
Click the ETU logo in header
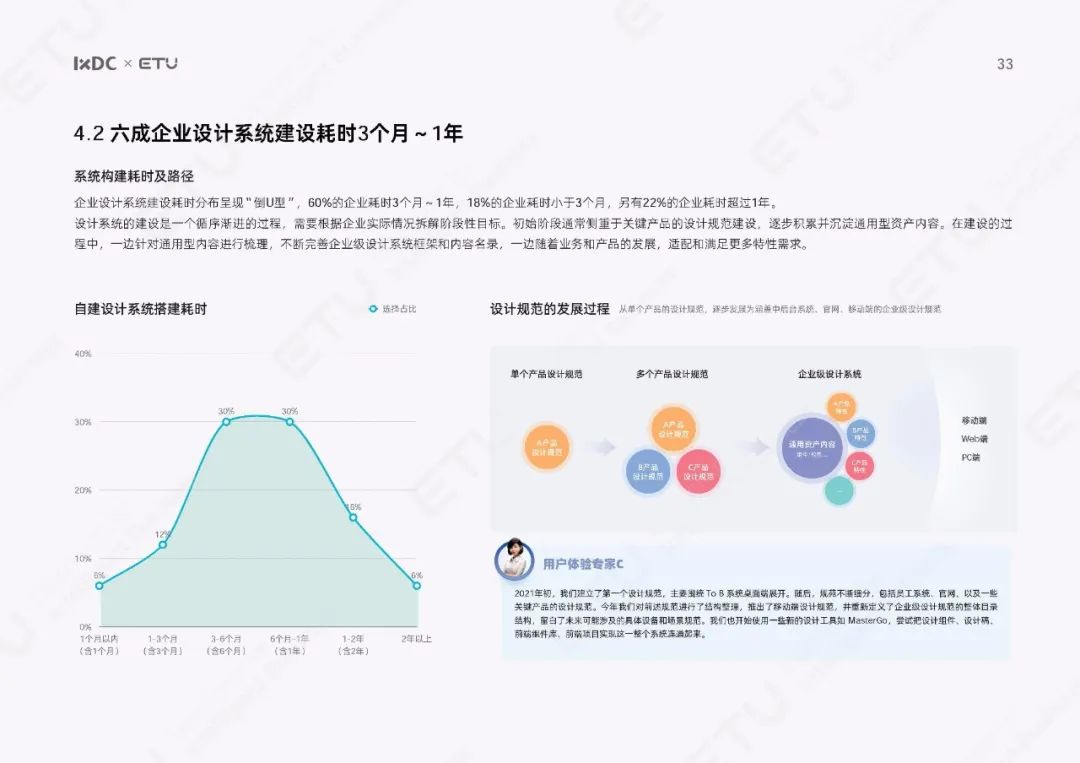(158, 63)
